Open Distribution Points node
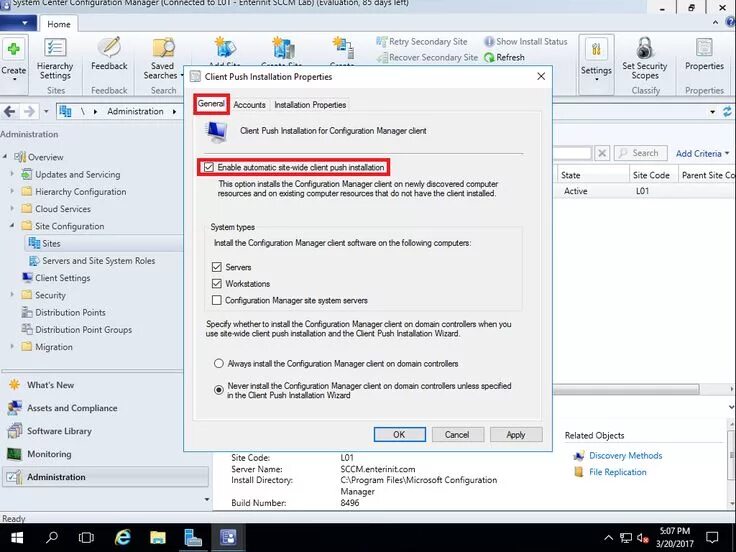The image size is (736, 552). 70,313
